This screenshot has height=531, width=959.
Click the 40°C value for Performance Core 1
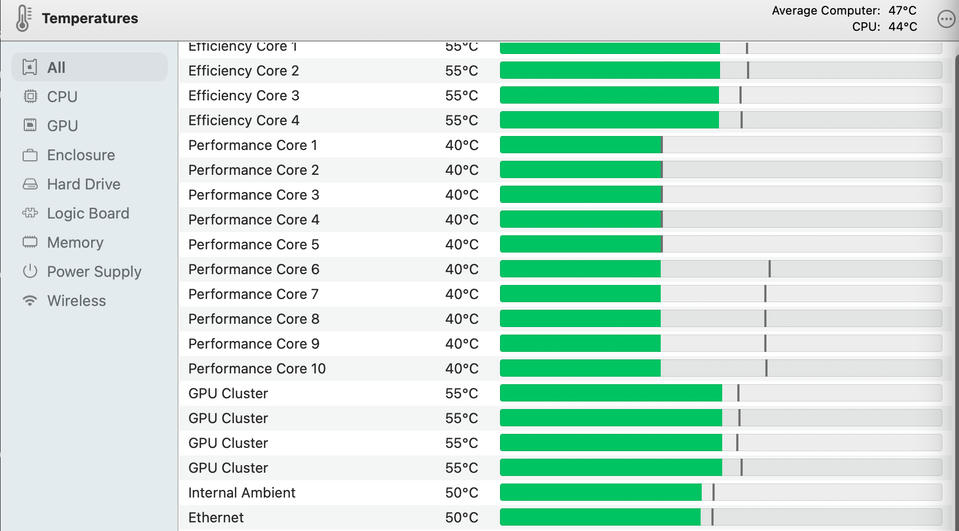click(x=462, y=145)
